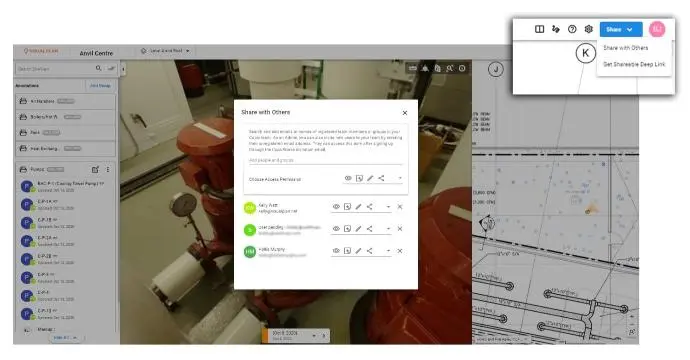This screenshot has width=690, height=360.
Task: Open the settings gear icon
Action: [588, 29]
